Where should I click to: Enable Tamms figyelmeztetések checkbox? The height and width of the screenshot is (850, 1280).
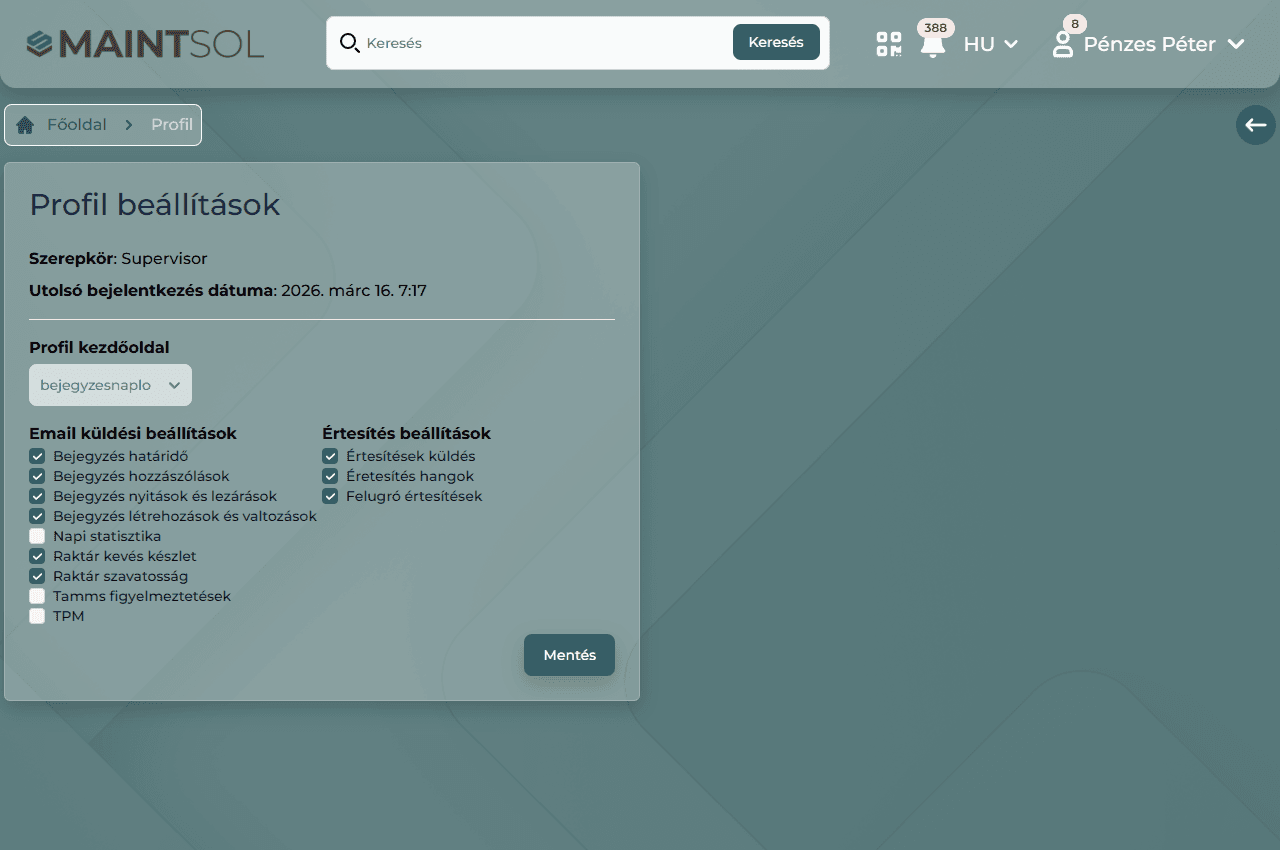click(x=37, y=597)
